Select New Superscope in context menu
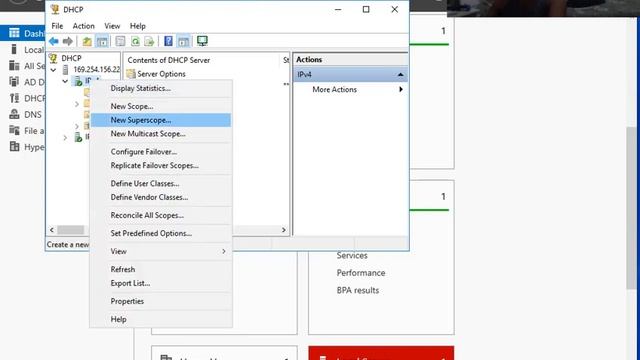Image resolution: width=640 pixels, height=360 pixels. point(161,120)
